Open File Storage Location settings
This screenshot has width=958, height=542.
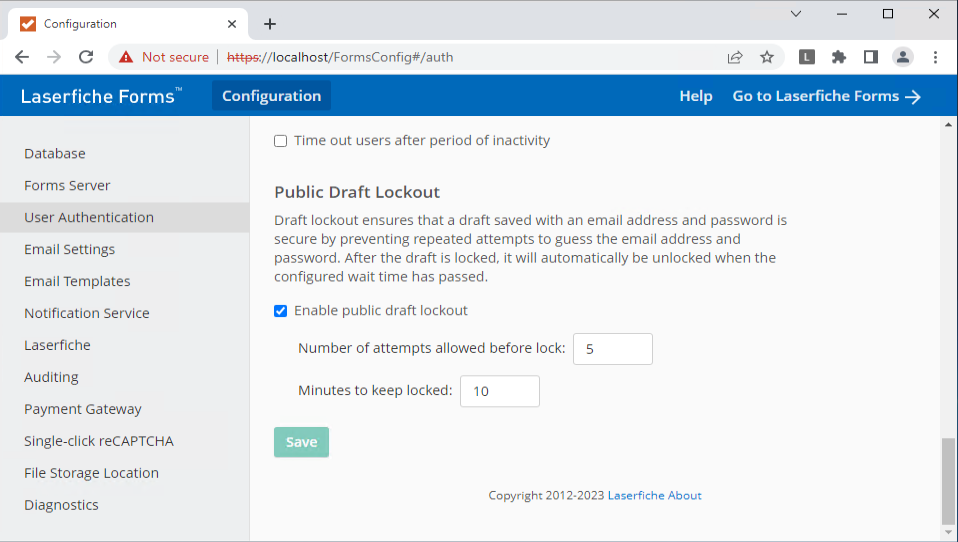(125, 473)
